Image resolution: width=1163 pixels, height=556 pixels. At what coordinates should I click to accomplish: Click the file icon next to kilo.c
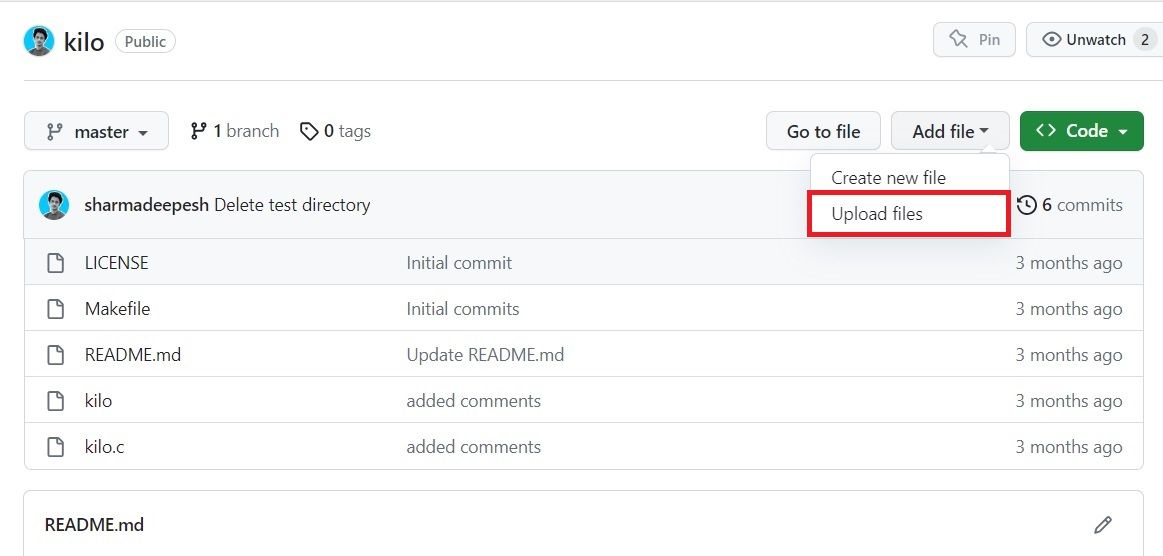[x=56, y=447]
